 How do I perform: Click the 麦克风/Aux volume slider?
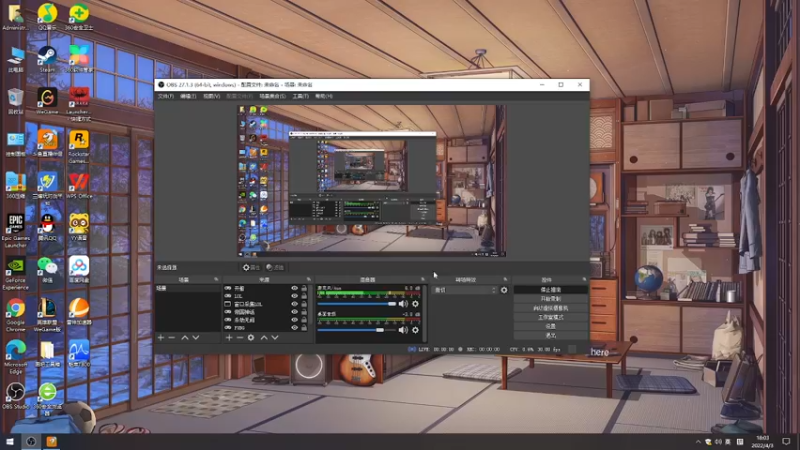point(357,304)
